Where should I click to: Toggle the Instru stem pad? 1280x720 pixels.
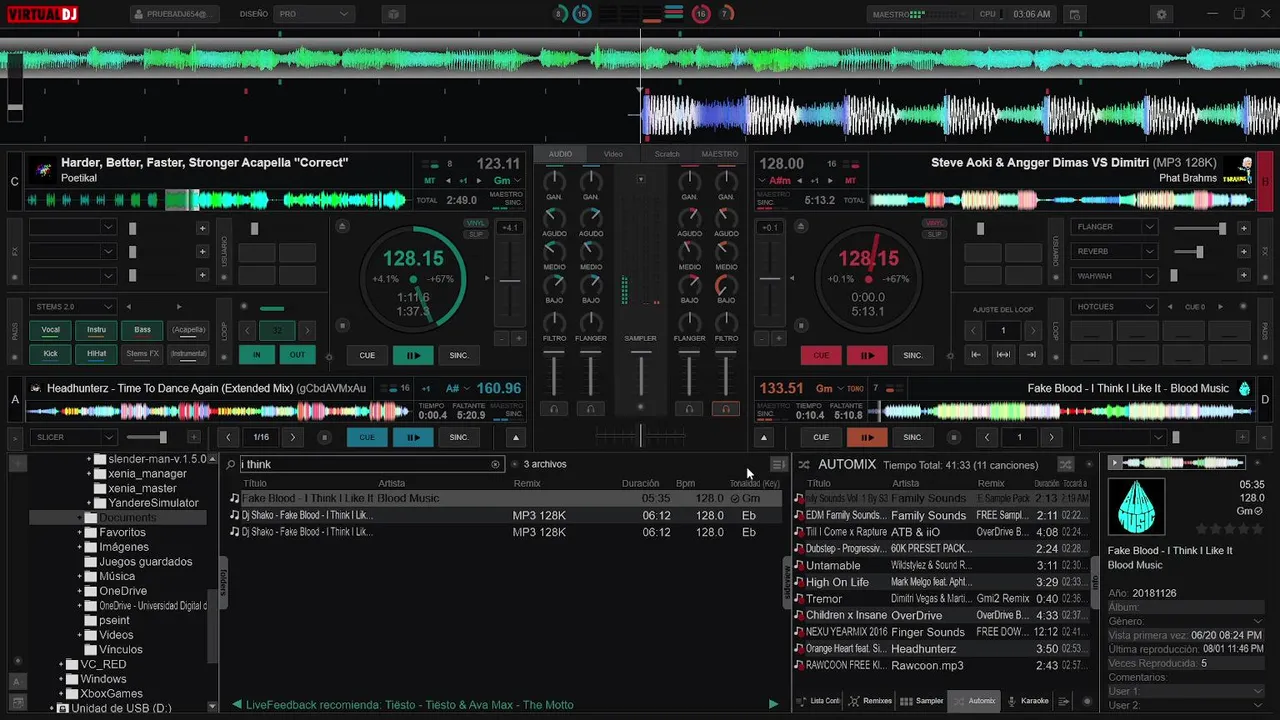96,329
